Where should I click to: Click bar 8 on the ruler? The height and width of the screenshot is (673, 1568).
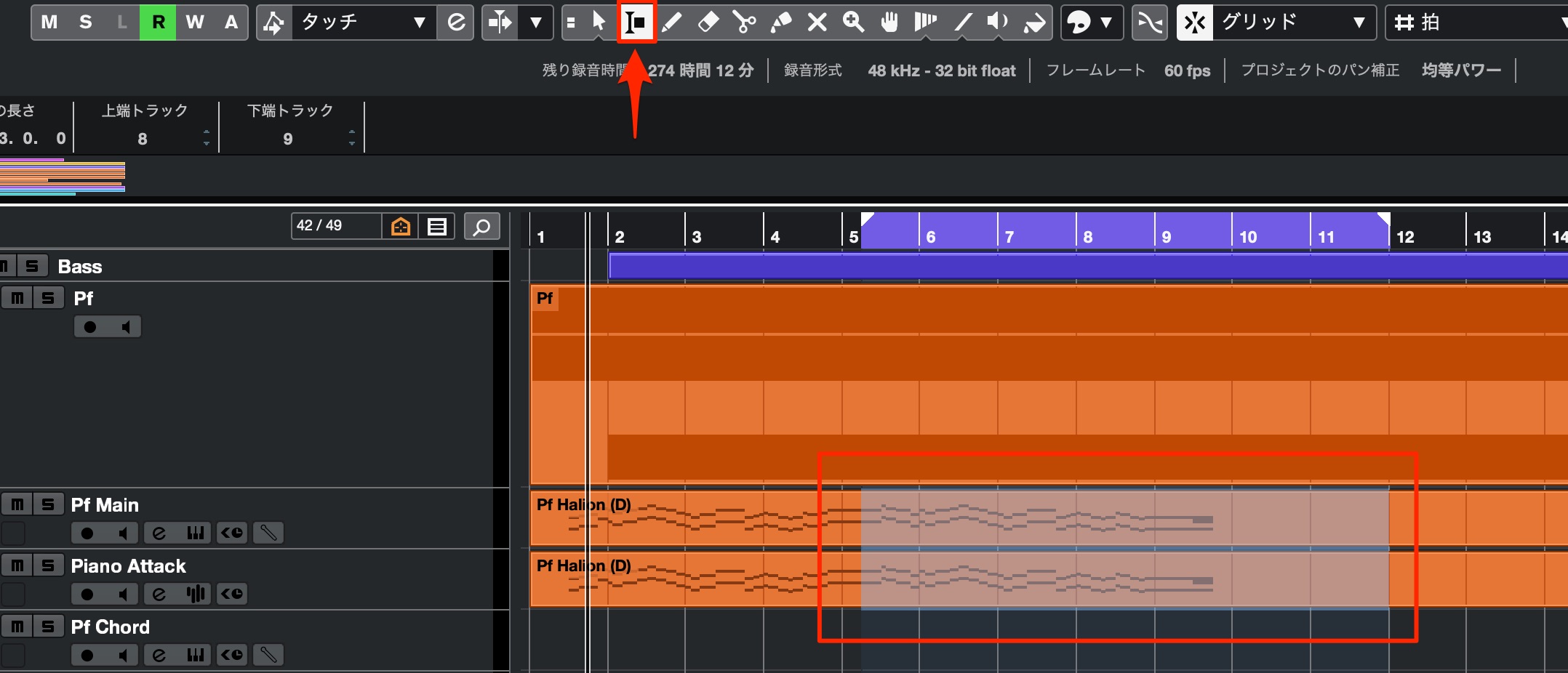[x=1088, y=237]
